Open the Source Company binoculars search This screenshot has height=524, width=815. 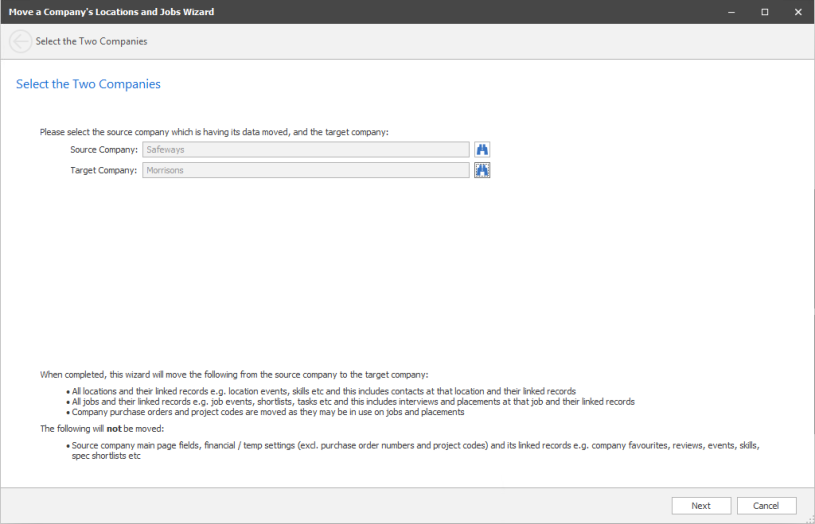tap(482, 150)
